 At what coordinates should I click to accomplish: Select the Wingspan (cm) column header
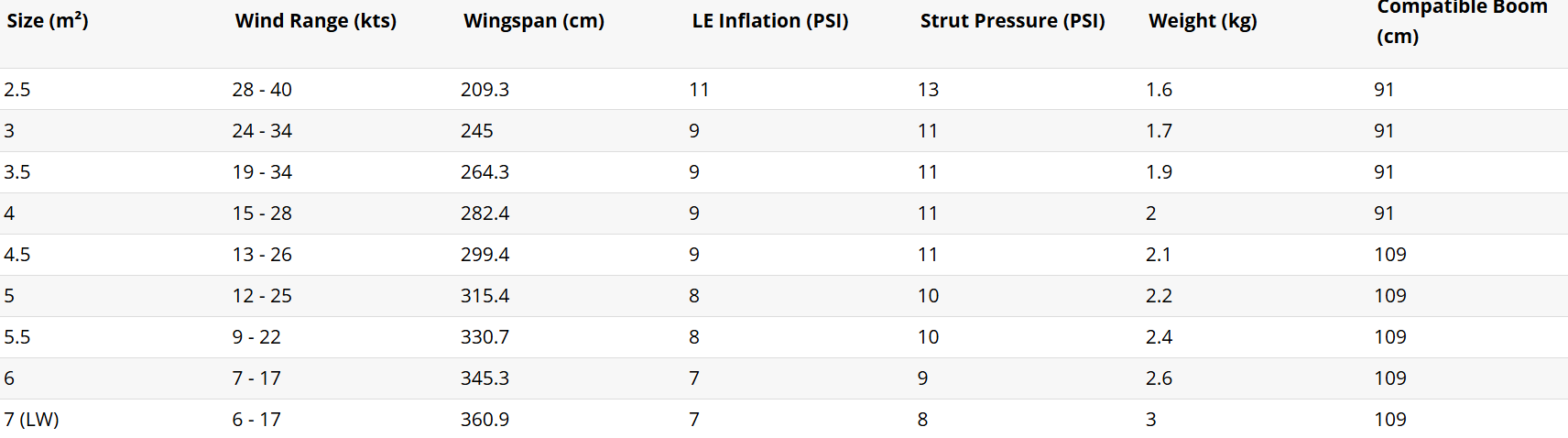click(533, 21)
